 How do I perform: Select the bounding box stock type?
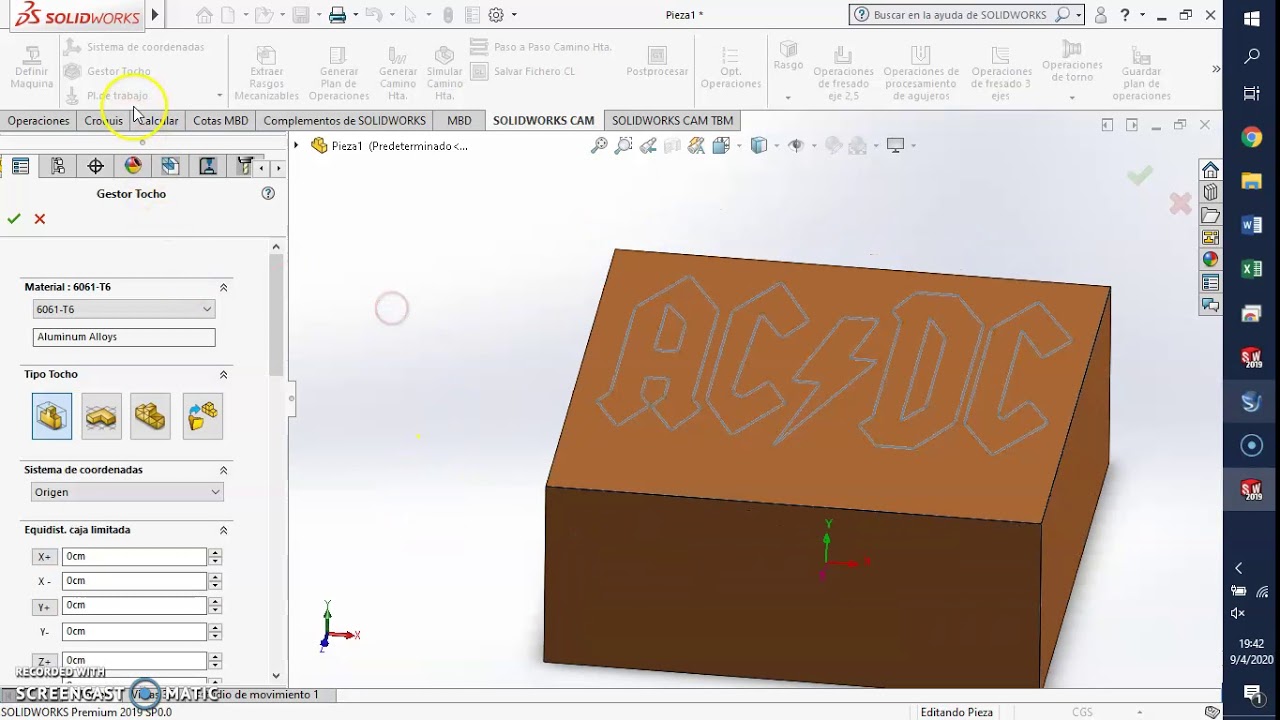pyautogui.click(x=52, y=416)
